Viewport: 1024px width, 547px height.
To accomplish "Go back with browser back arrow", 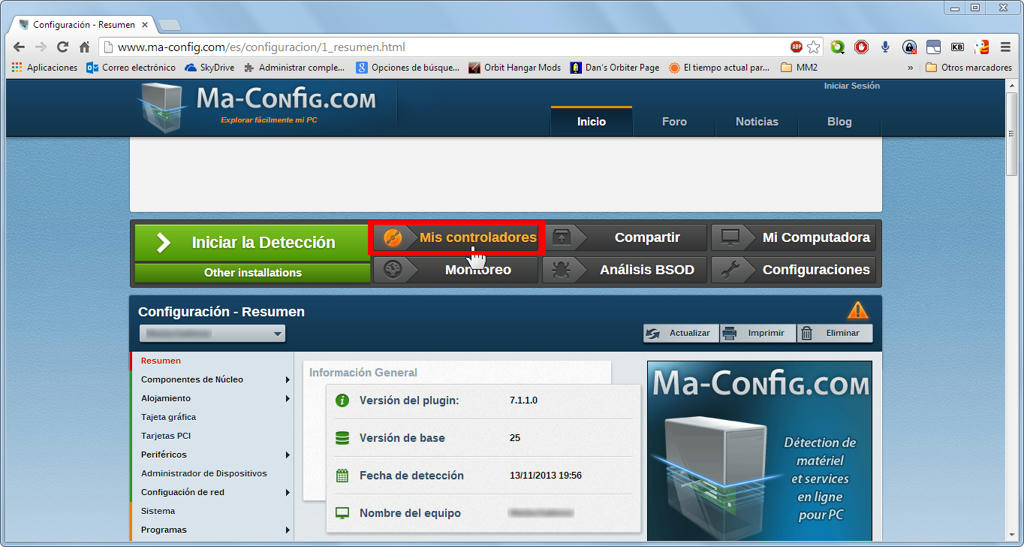I will click(19, 47).
